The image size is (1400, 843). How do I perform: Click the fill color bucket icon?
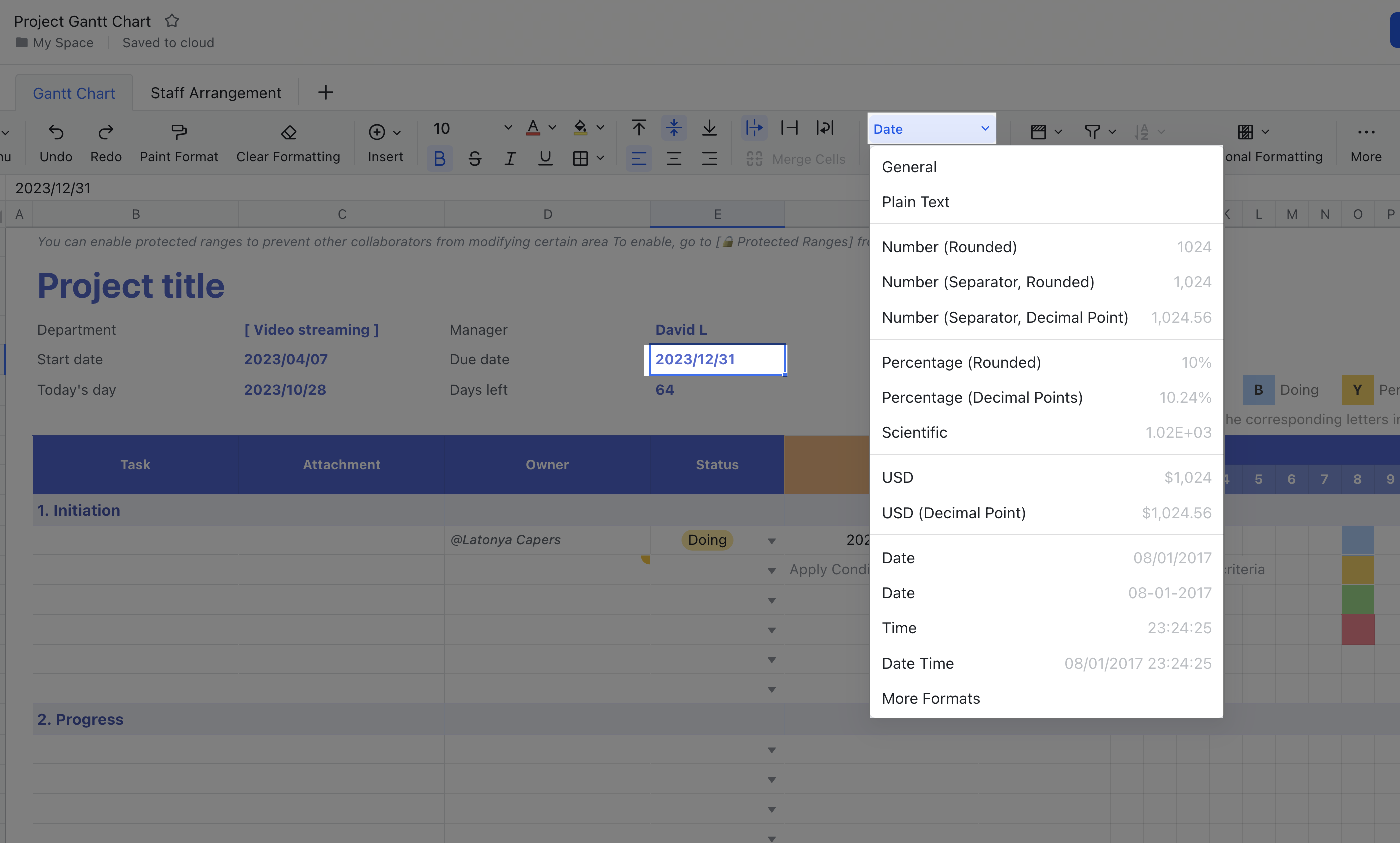click(x=580, y=128)
